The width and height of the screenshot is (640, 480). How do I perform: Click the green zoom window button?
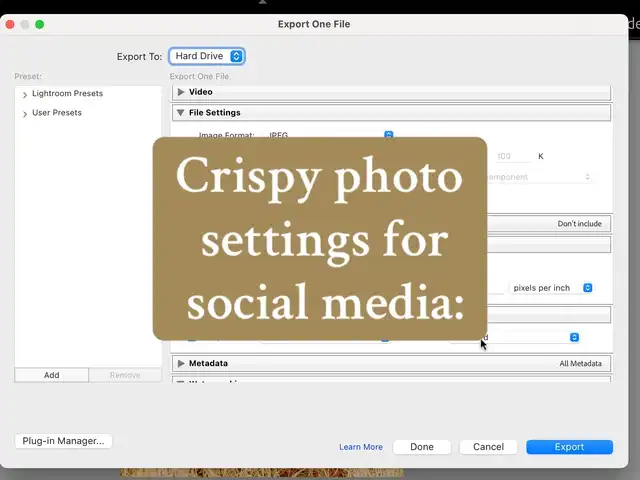pos(39,24)
